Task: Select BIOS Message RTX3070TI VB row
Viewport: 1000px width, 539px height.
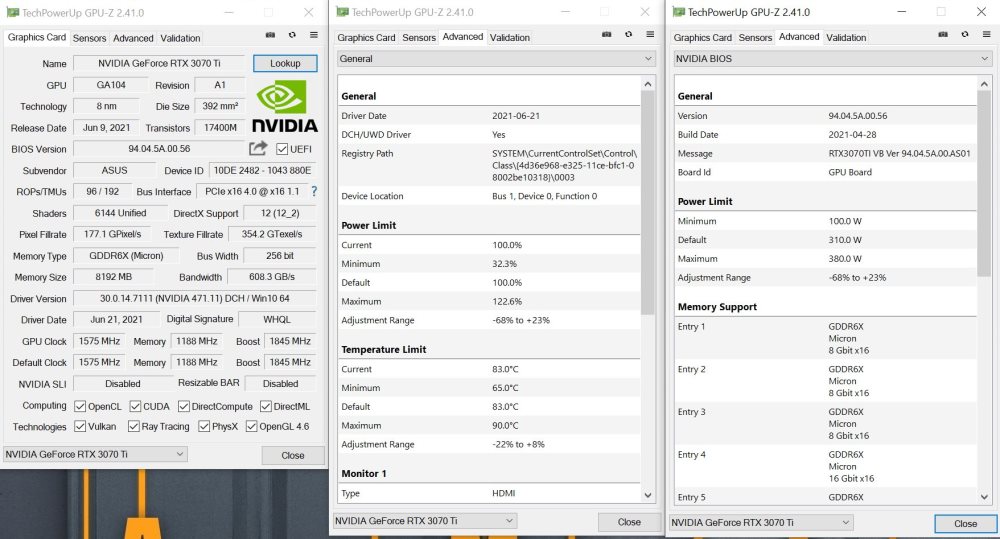Action: click(x=825, y=154)
